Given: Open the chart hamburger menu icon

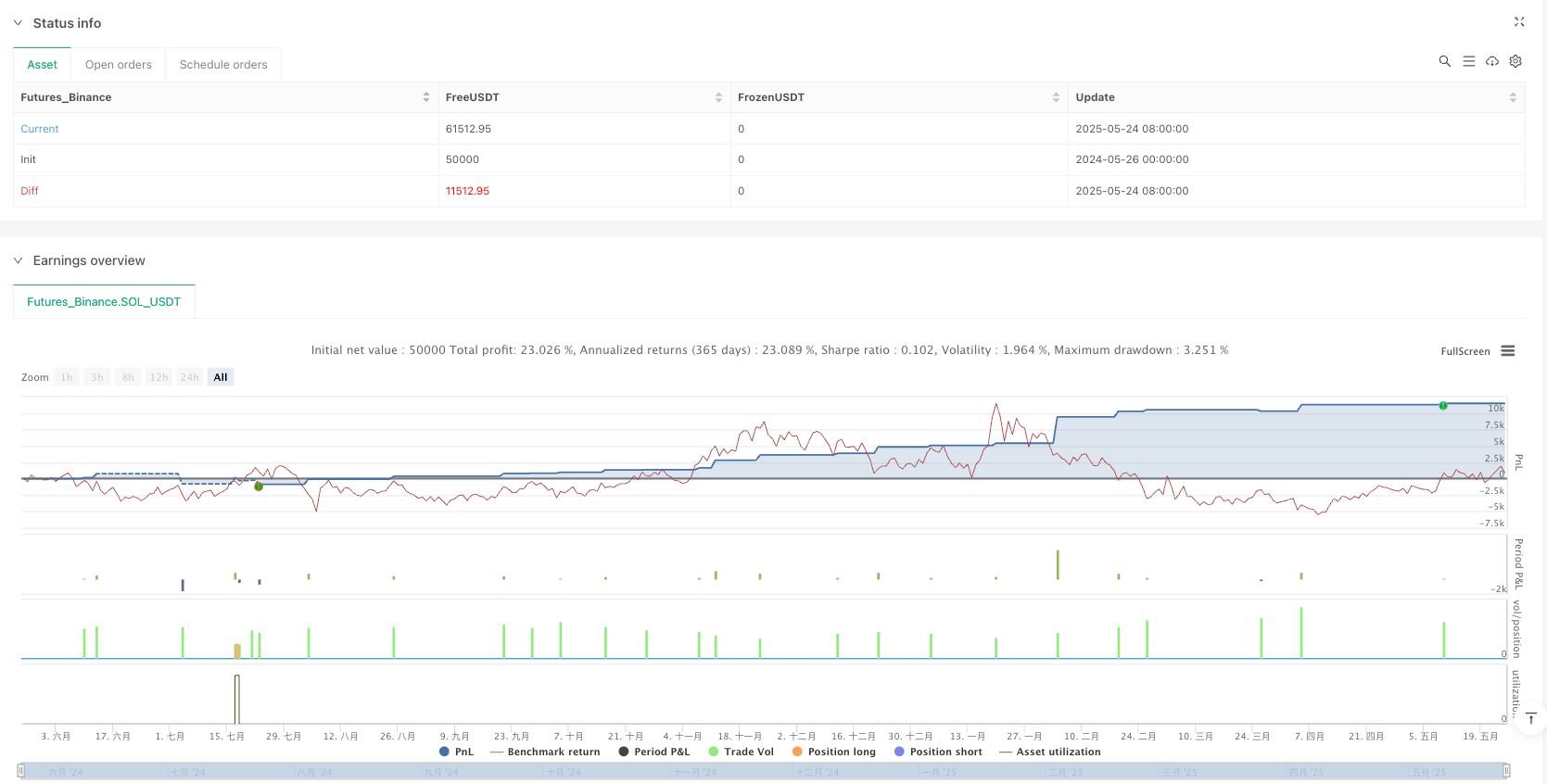Looking at the screenshot, I should pos(1508,351).
